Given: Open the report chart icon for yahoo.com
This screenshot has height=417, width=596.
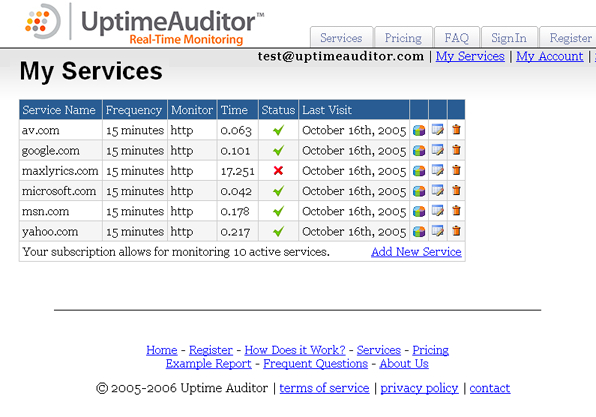Looking at the screenshot, I should (x=419, y=231).
